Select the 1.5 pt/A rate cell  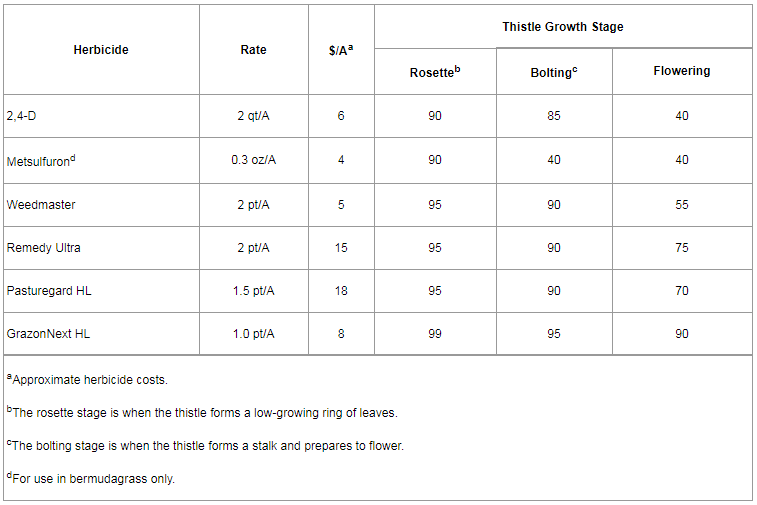point(254,291)
